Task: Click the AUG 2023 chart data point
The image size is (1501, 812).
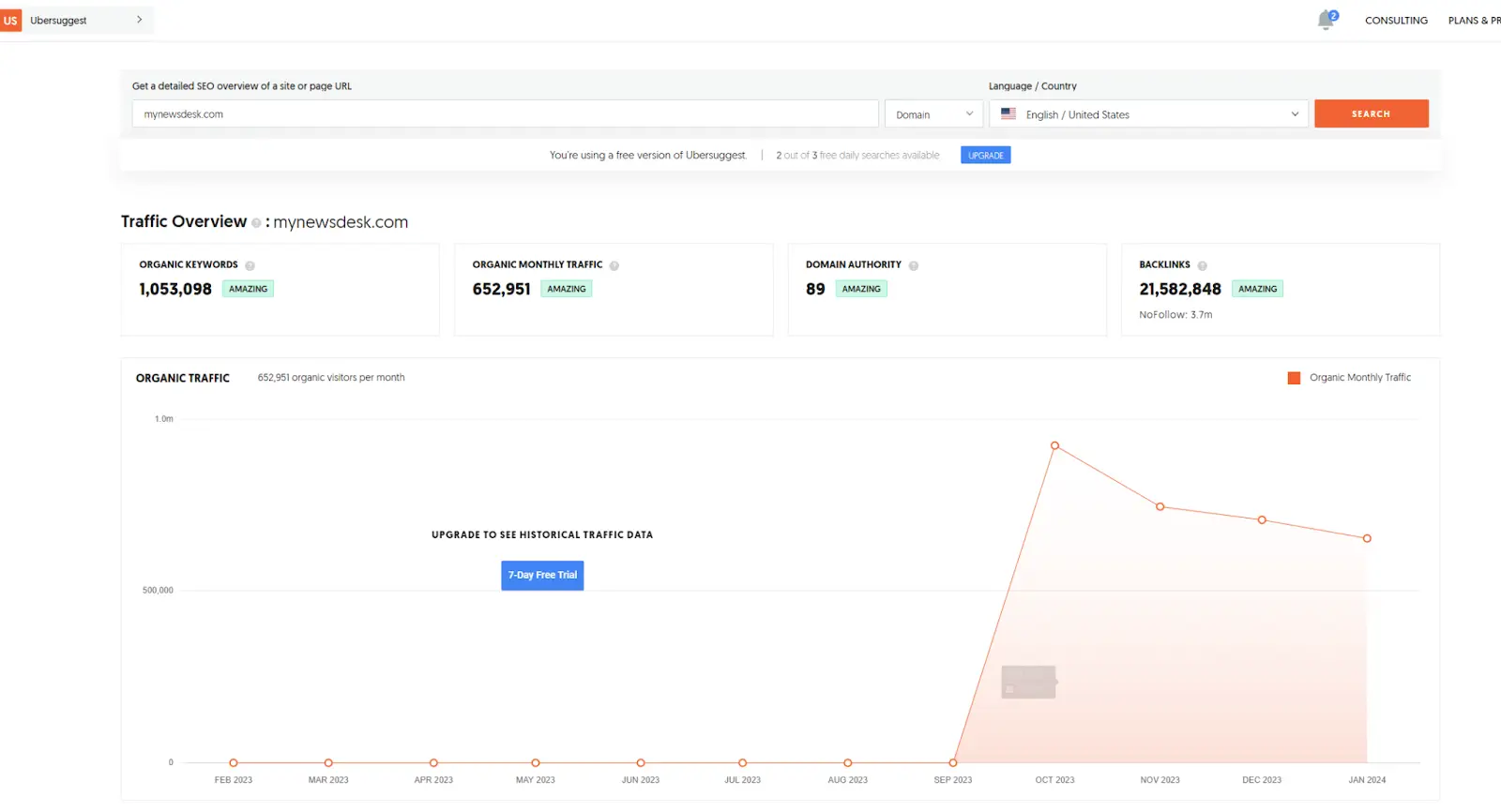Action: tap(848, 763)
